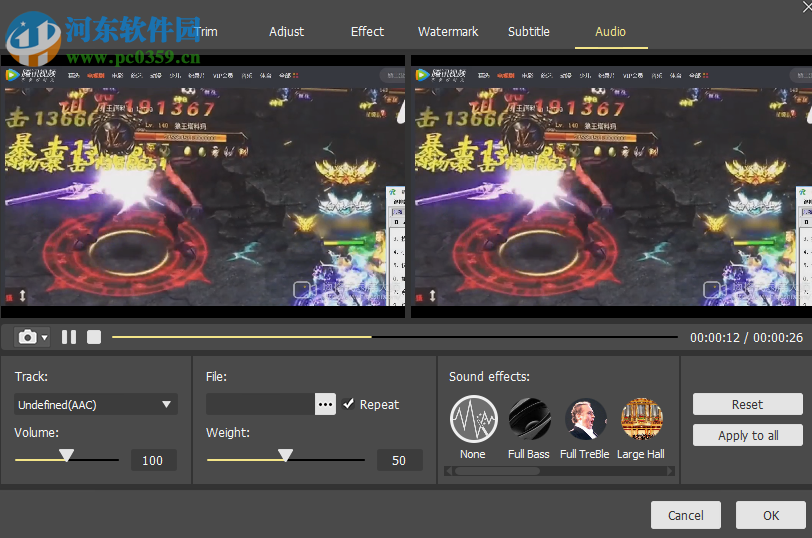Click the Weight value field showing 50
The height and width of the screenshot is (538, 812).
point(399,460)
